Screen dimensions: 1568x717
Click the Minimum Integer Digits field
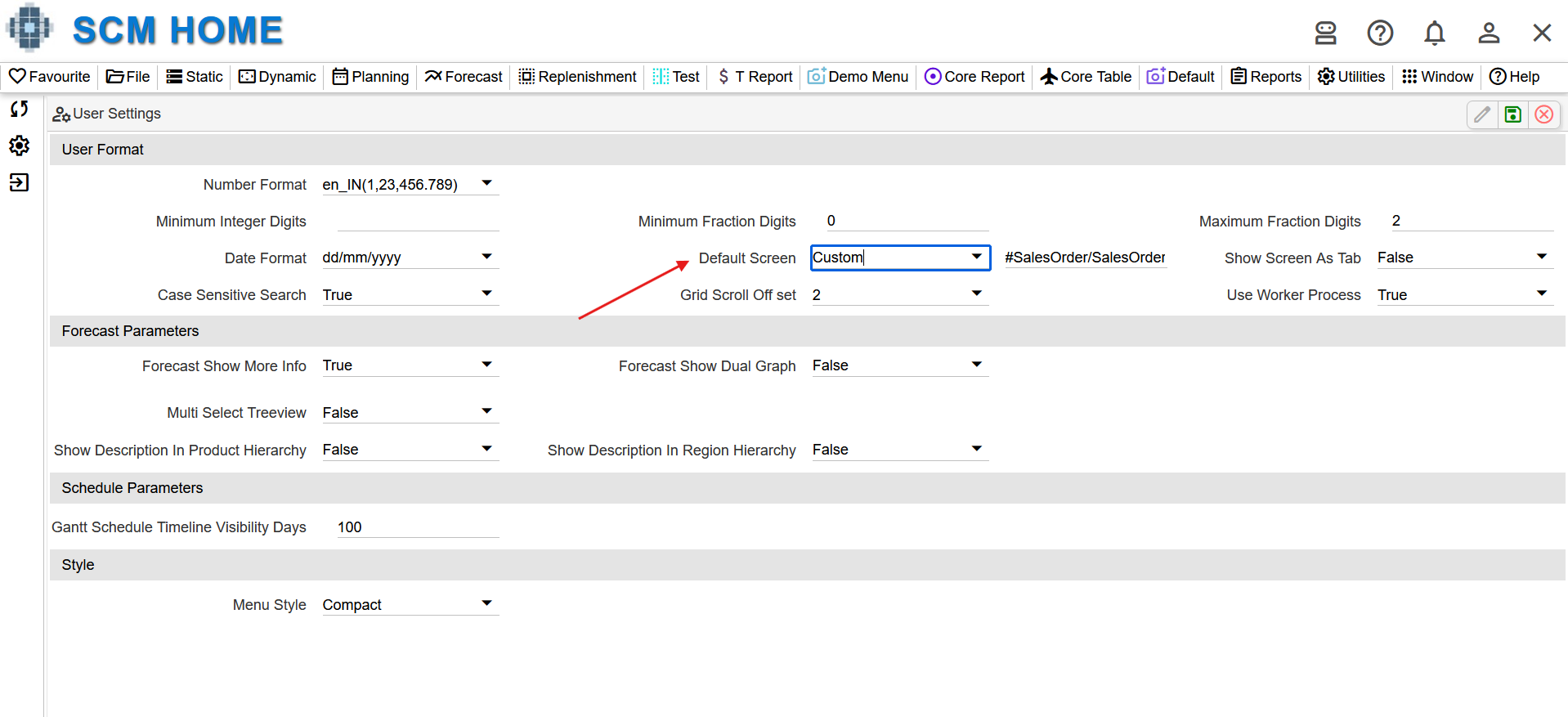click(x=417, y=221)
